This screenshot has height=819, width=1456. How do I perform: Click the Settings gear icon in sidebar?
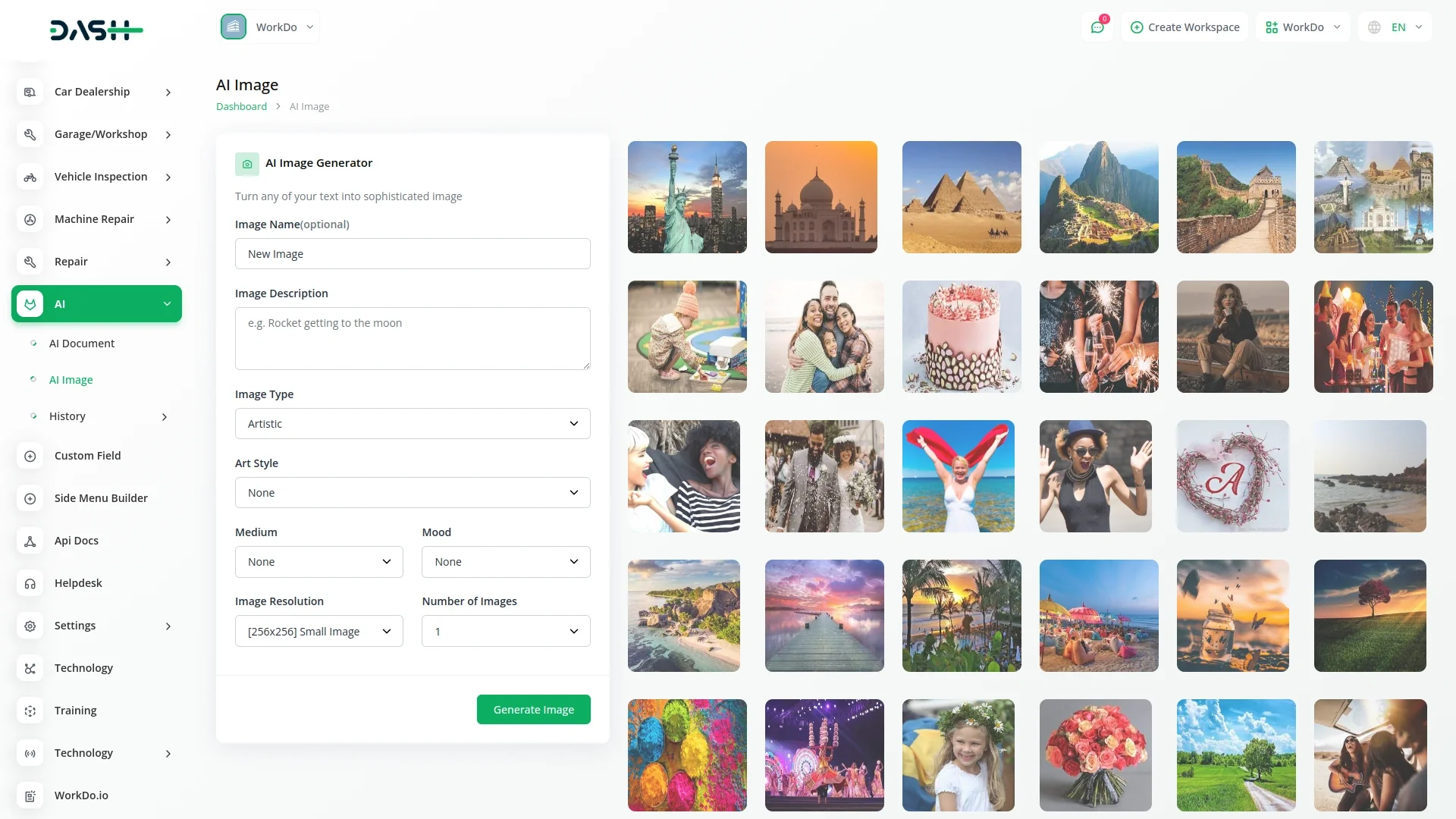30,626
